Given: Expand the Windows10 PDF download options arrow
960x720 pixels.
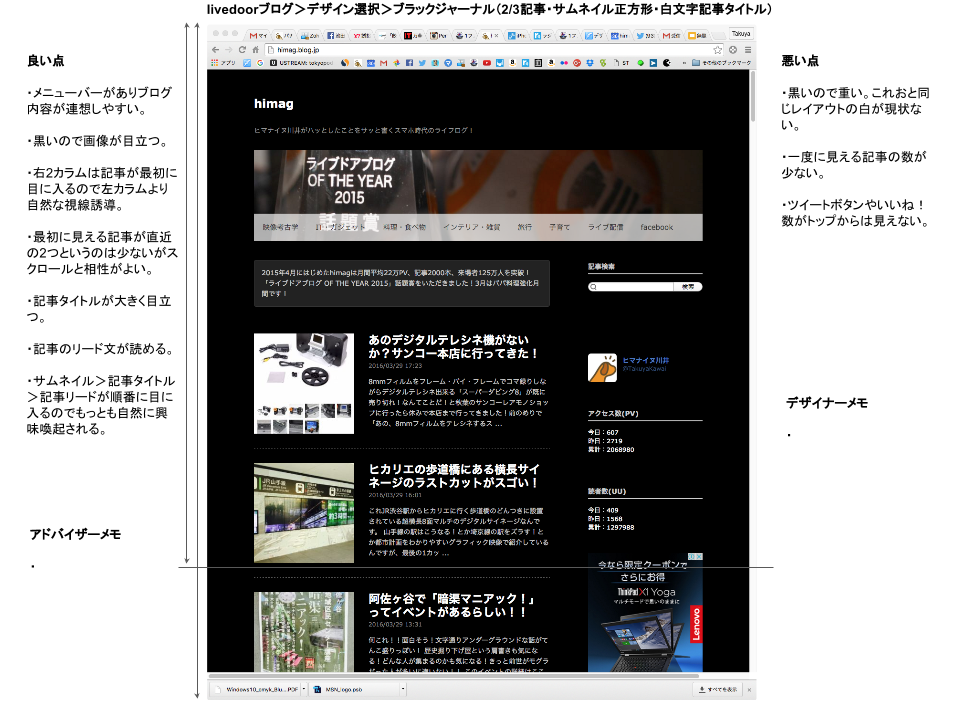Looking at the screenshot, I should point(302,688).
